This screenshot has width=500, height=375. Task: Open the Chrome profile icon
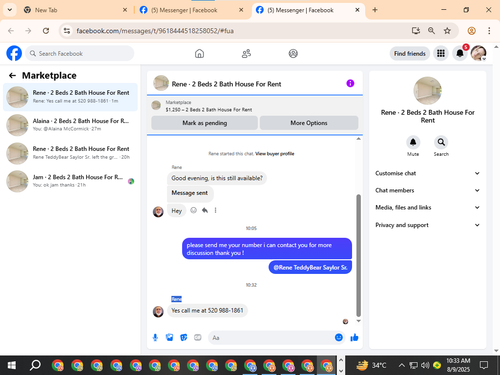click(x=471, y=31)
